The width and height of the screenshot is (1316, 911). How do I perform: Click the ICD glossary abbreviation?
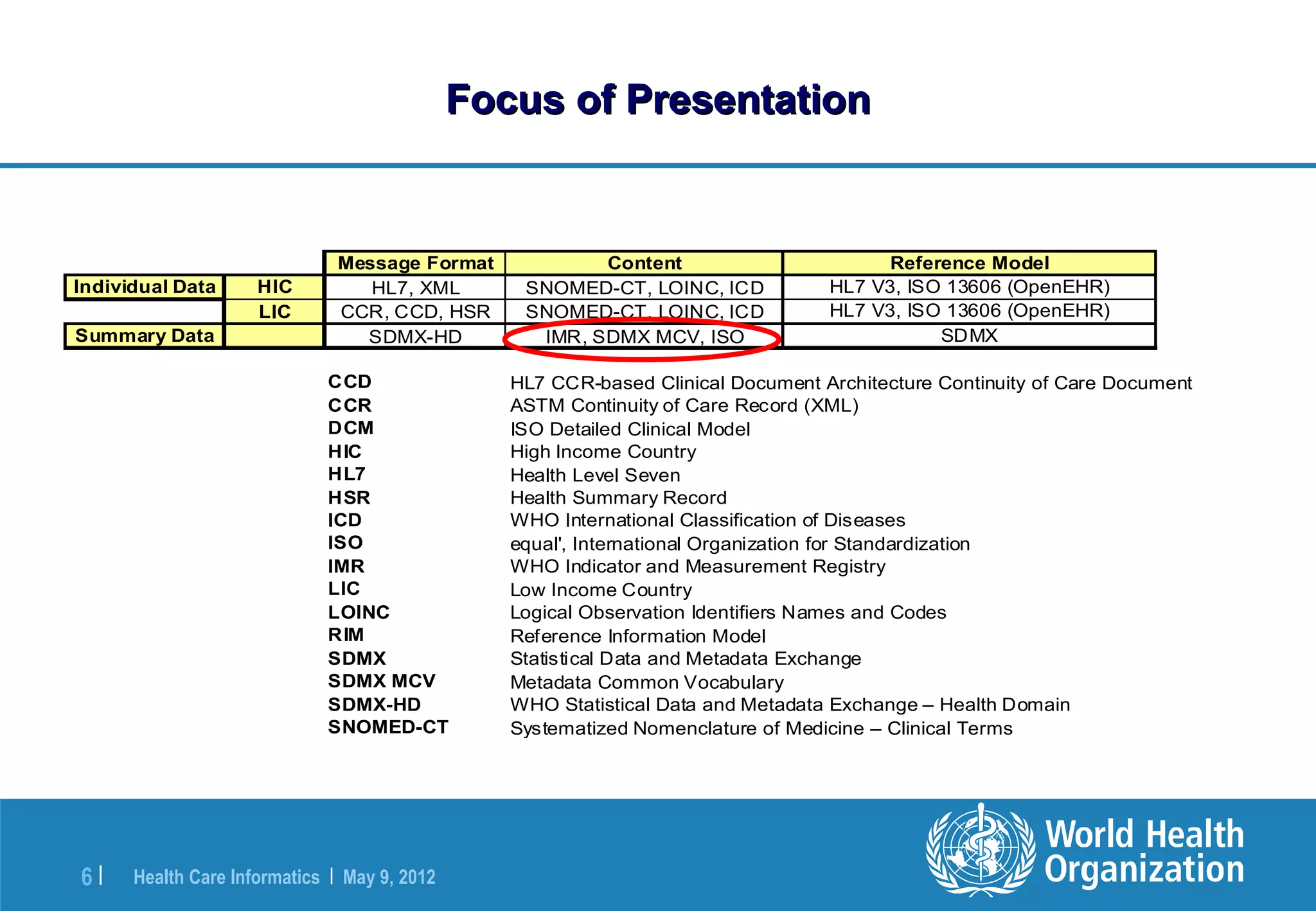point(344,520)
